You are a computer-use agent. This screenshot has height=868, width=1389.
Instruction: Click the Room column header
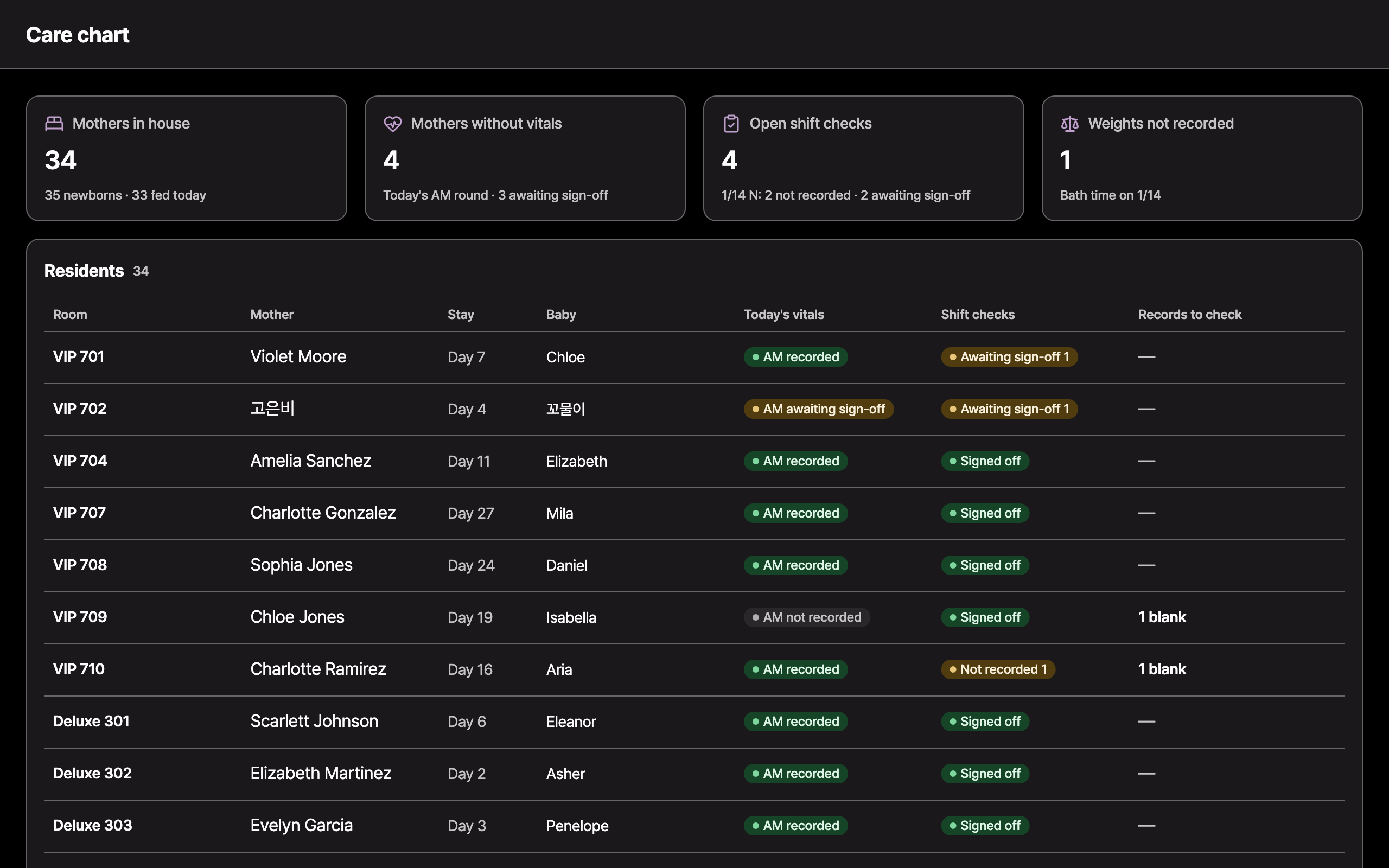(70, 315)
